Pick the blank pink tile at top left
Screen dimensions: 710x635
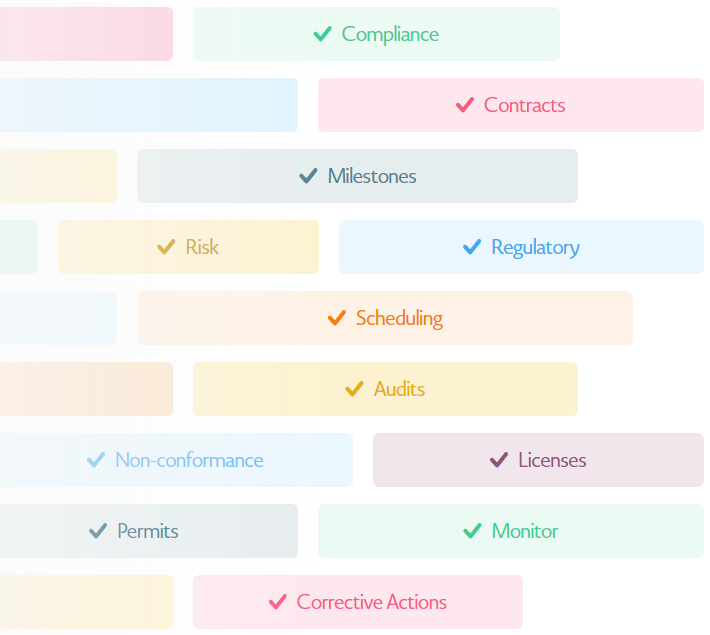click(86, 34)
